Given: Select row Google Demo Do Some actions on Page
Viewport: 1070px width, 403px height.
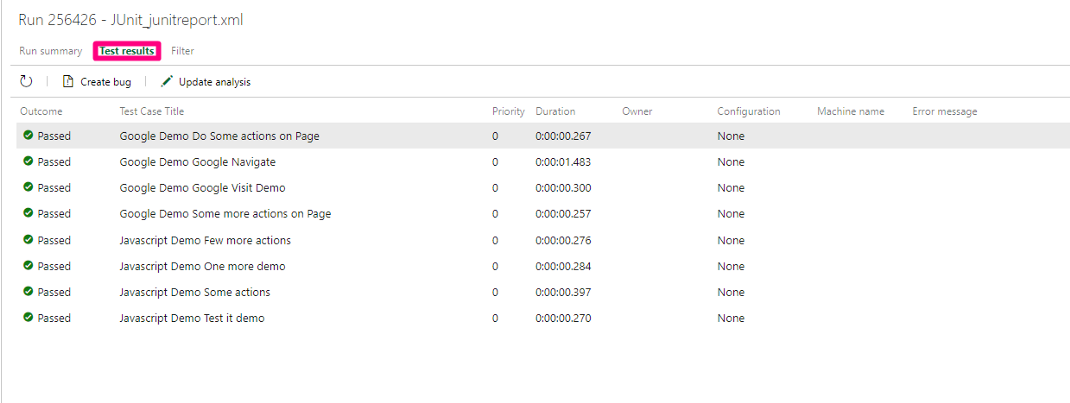Looking at the screenshot, I should tap(219, 136).
